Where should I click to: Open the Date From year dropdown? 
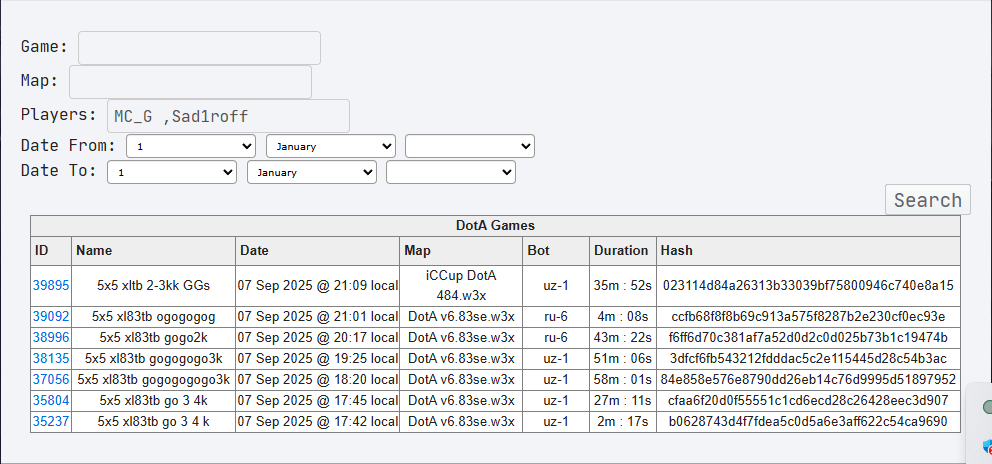470,146
